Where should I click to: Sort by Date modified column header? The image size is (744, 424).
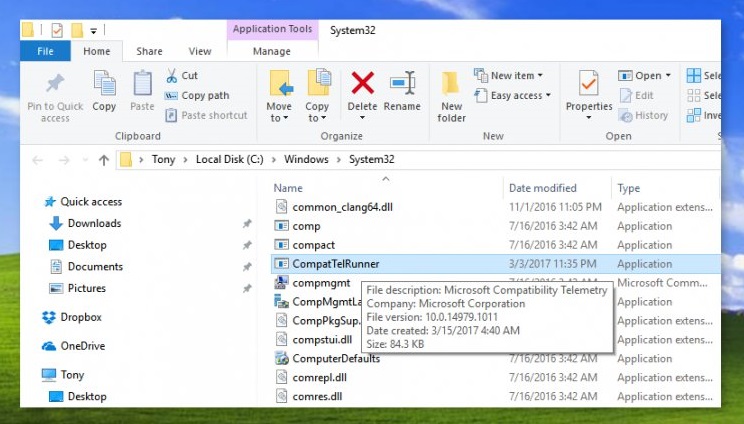tap(543, 188)
